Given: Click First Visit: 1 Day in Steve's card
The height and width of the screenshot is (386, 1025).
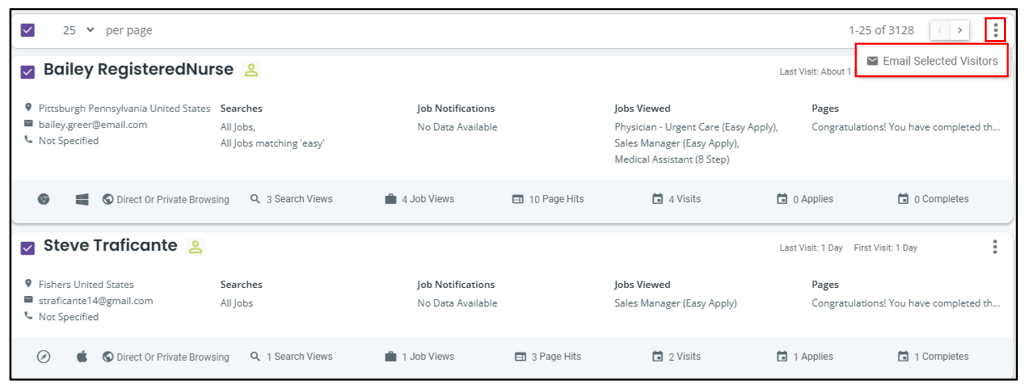Looking at the screenshot, I should (x=886, y=248).
